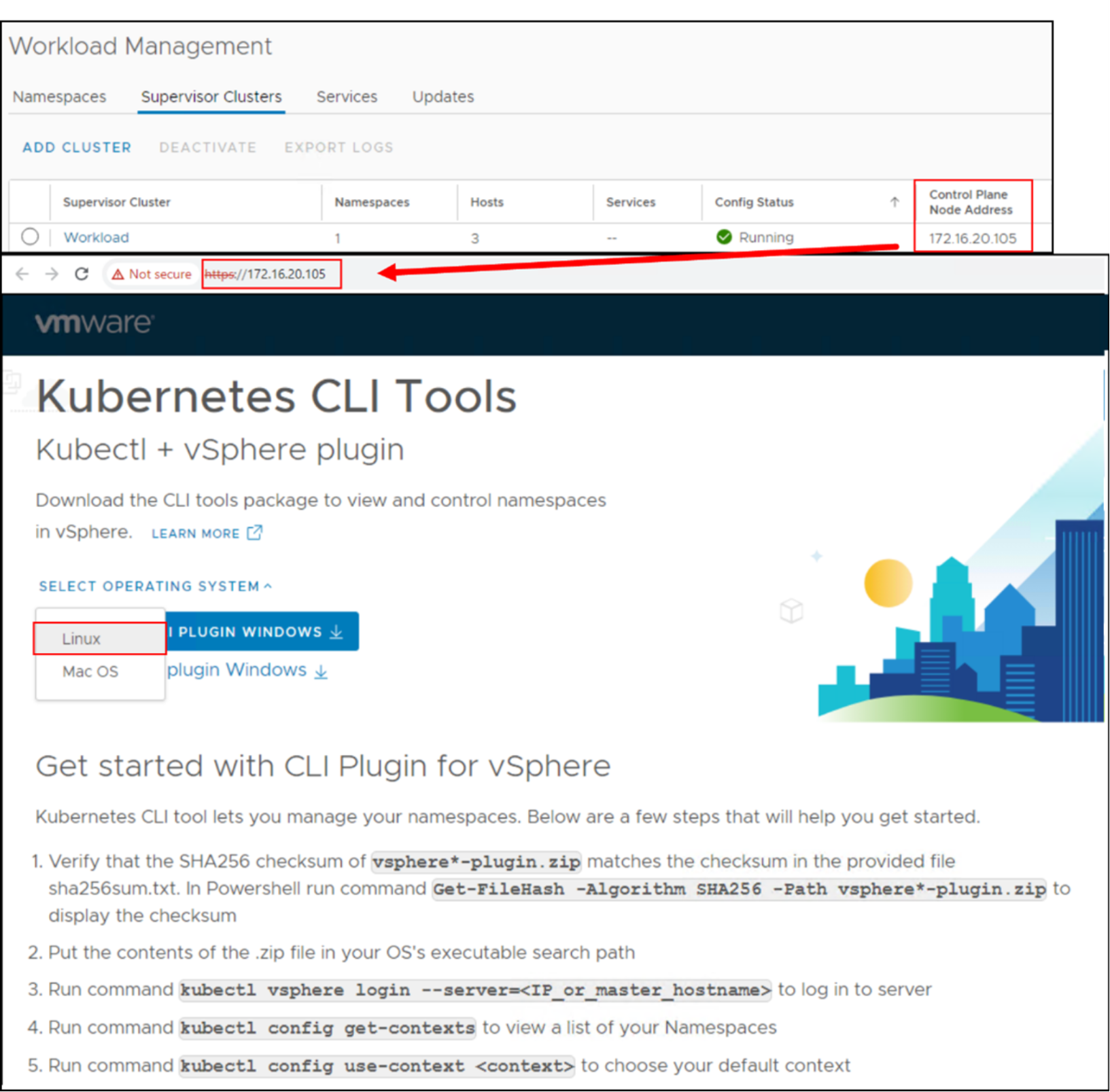Reload the browser page

[82, 274]
